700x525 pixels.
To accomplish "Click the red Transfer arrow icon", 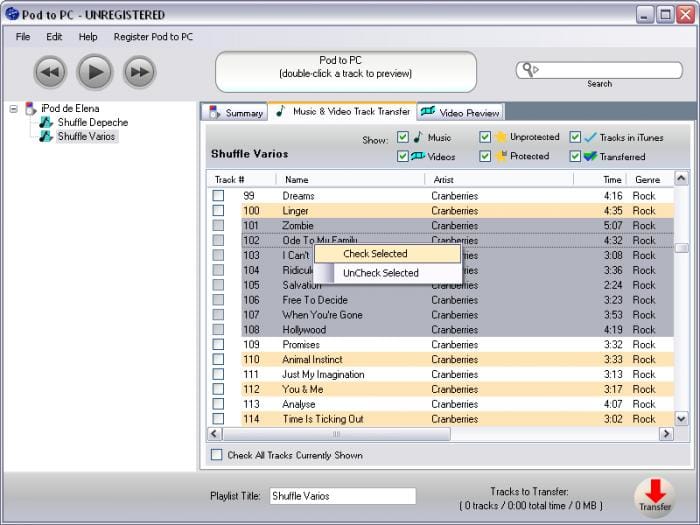I will [x=655, y=491].
